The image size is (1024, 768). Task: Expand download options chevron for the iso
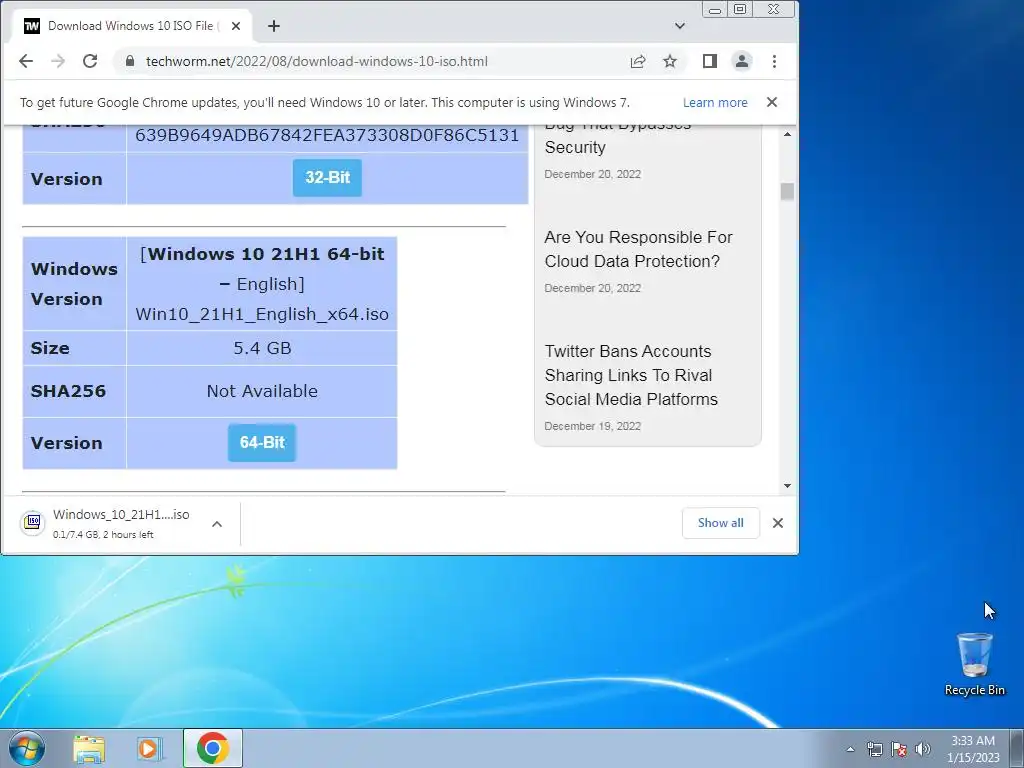pyautogui.click(x=217, y=523)
